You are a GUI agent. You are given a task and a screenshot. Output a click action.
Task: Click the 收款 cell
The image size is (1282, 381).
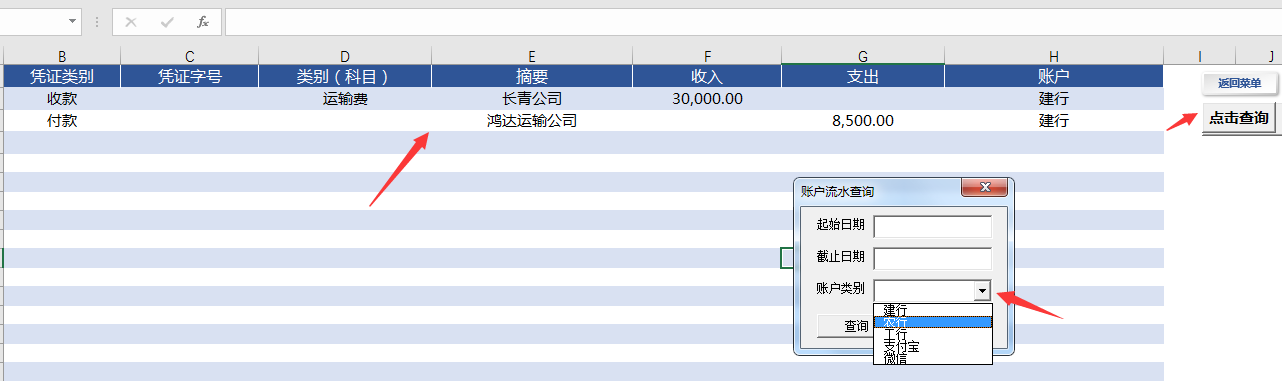(x=62, y=98)
